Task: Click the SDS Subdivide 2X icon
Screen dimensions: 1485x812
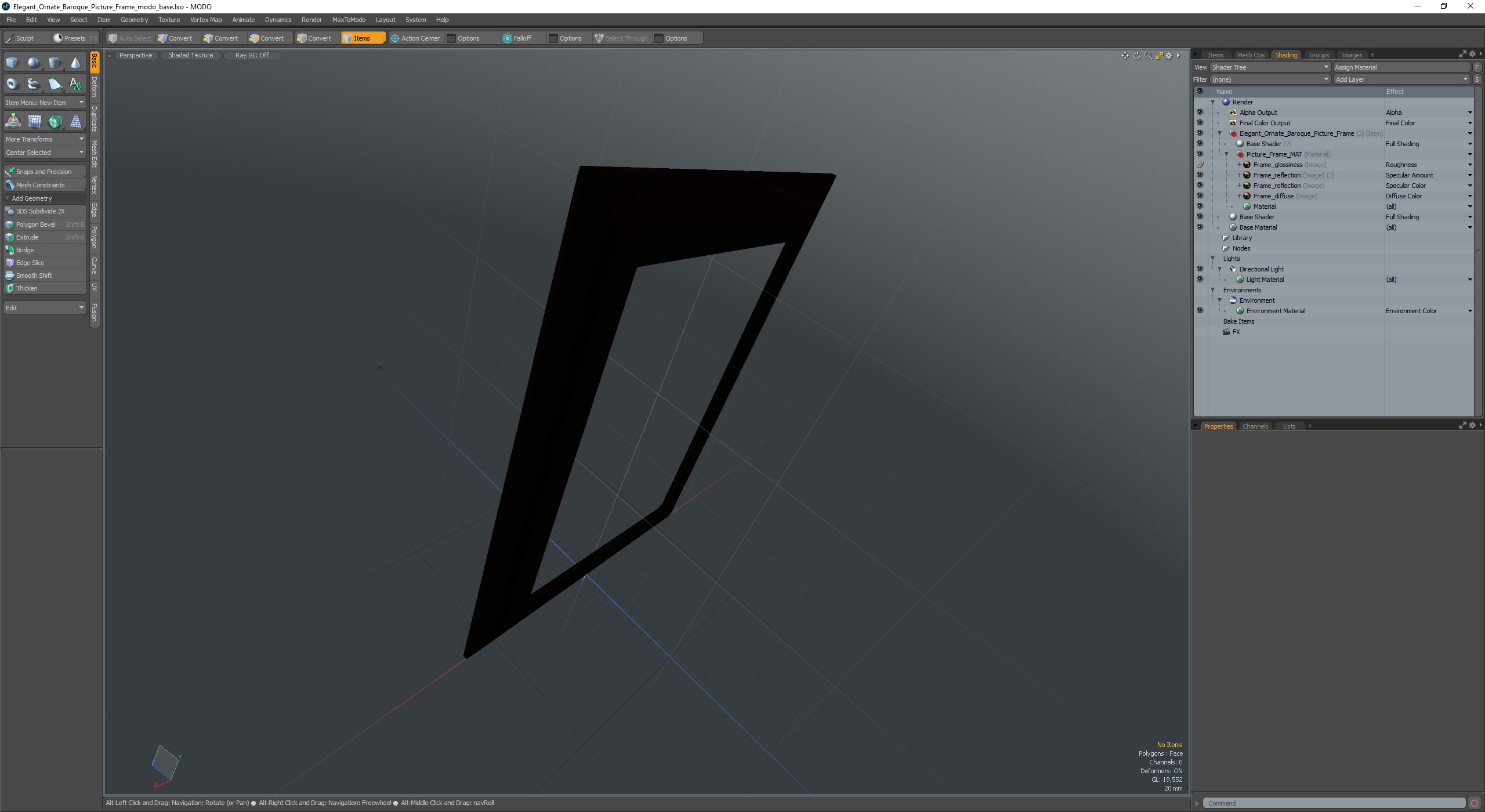Action: 10,211
